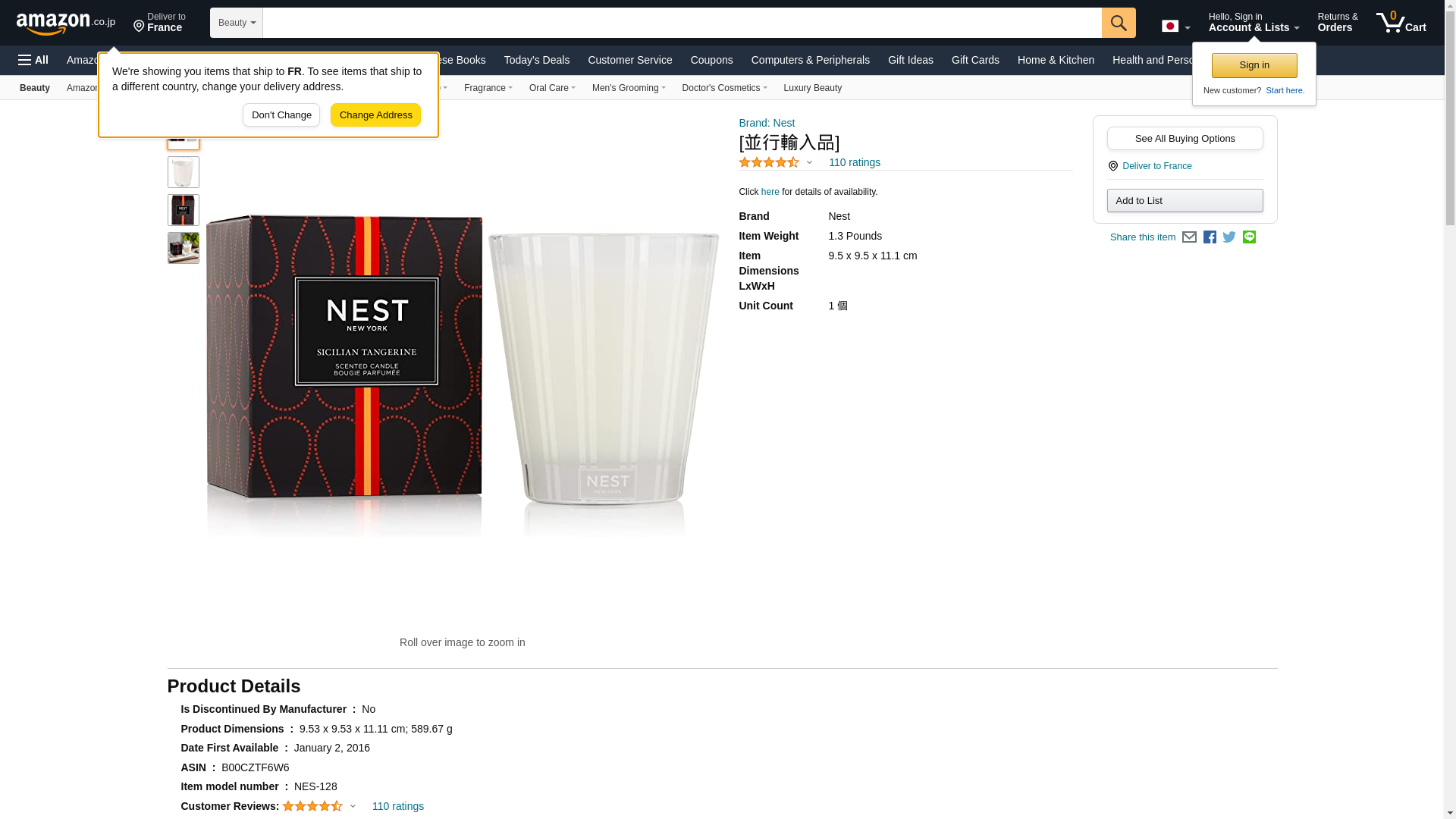Focus the Amazon search text field
Image resolution: width=1456 pixels, height=819 pixels.
pos(681,23)
